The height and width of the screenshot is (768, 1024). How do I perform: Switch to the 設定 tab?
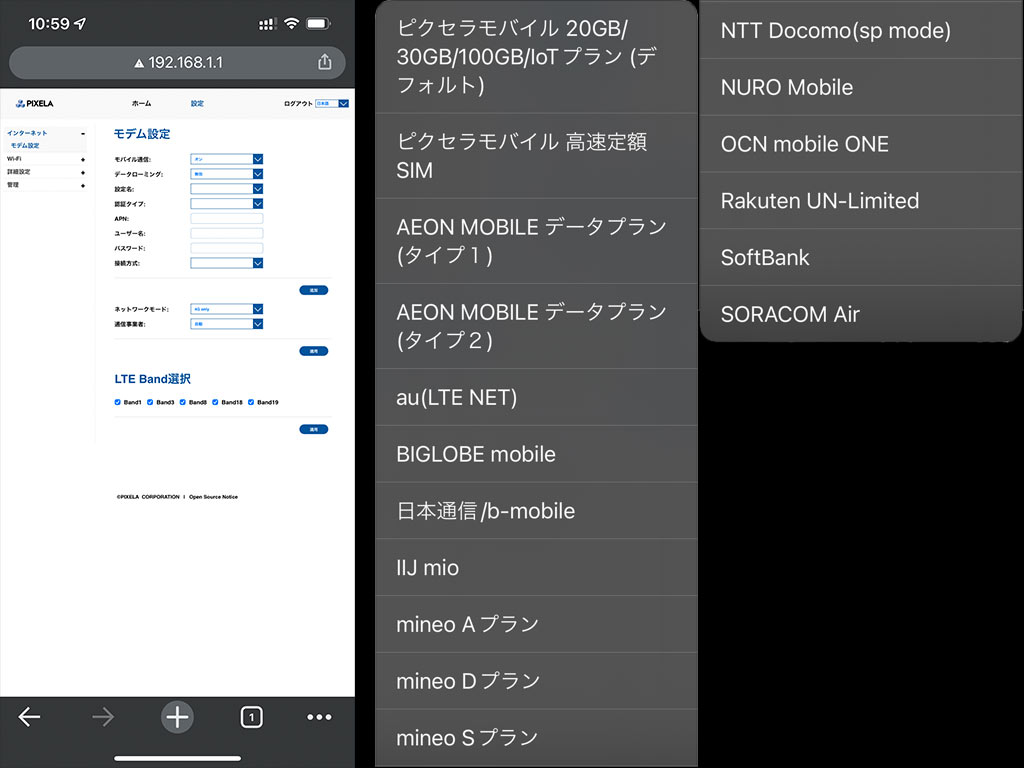click(x=197, y=103)
